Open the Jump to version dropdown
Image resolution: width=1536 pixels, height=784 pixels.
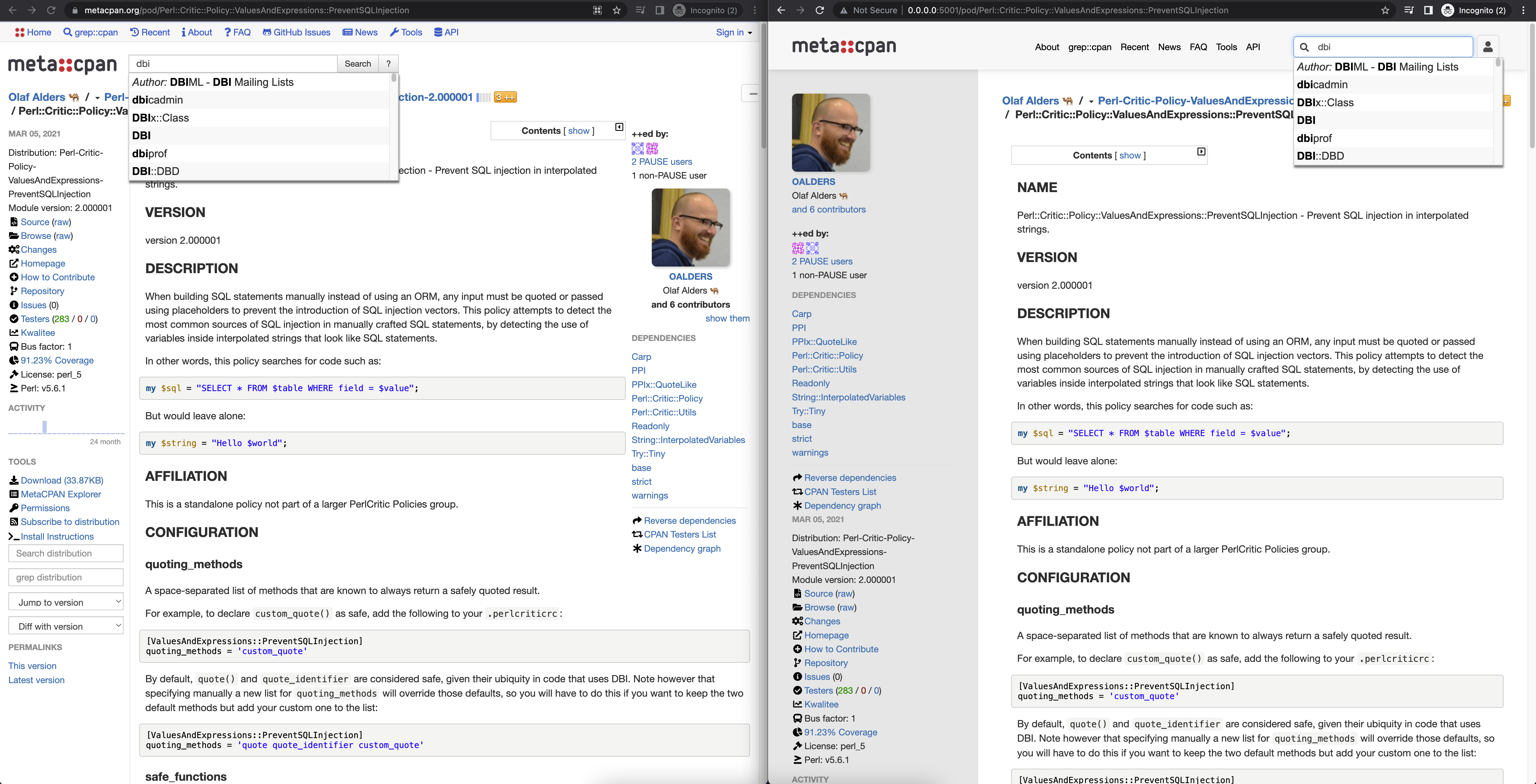click(x=66, y=602)
